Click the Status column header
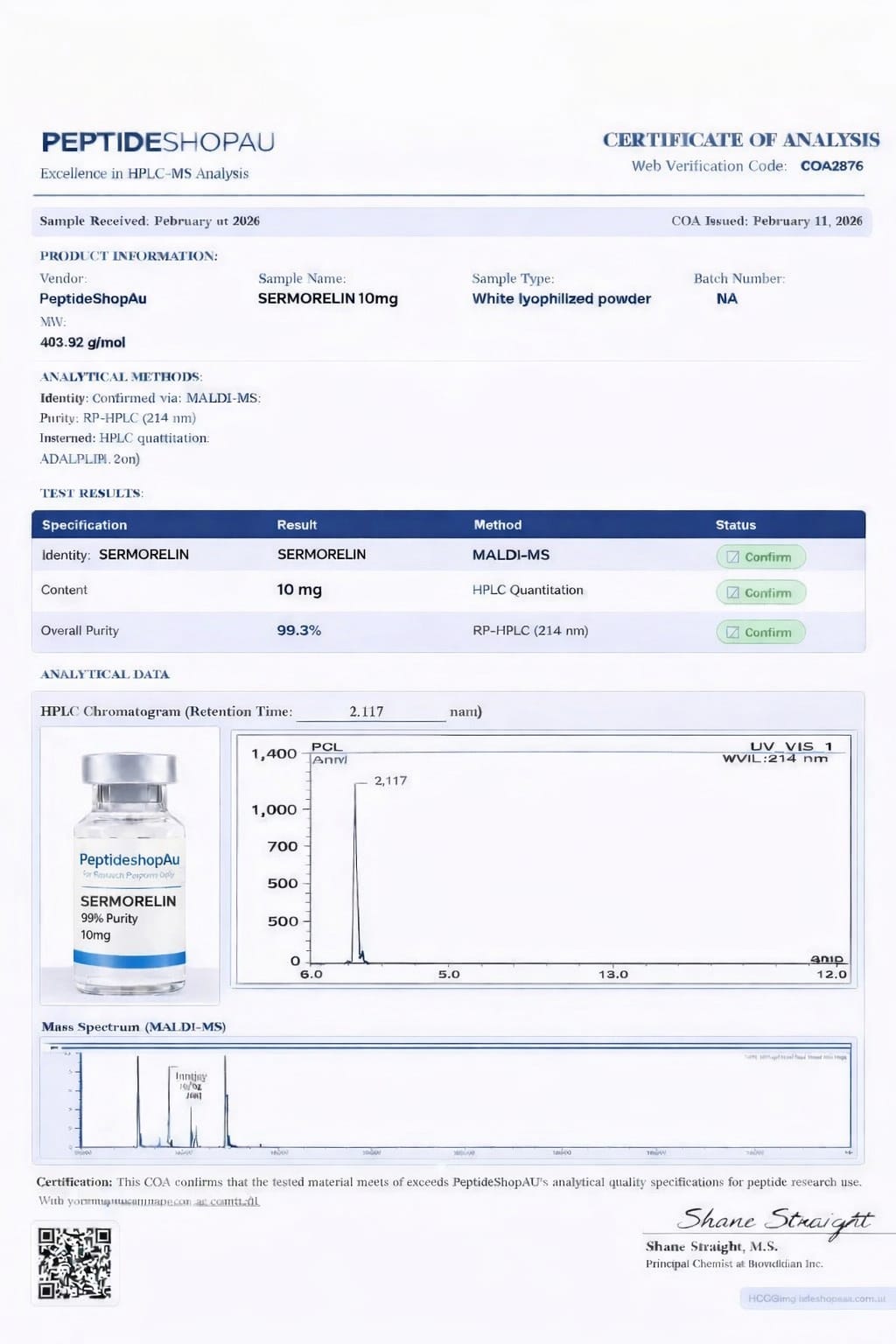The image size is (896, 1344). [736, 525]
